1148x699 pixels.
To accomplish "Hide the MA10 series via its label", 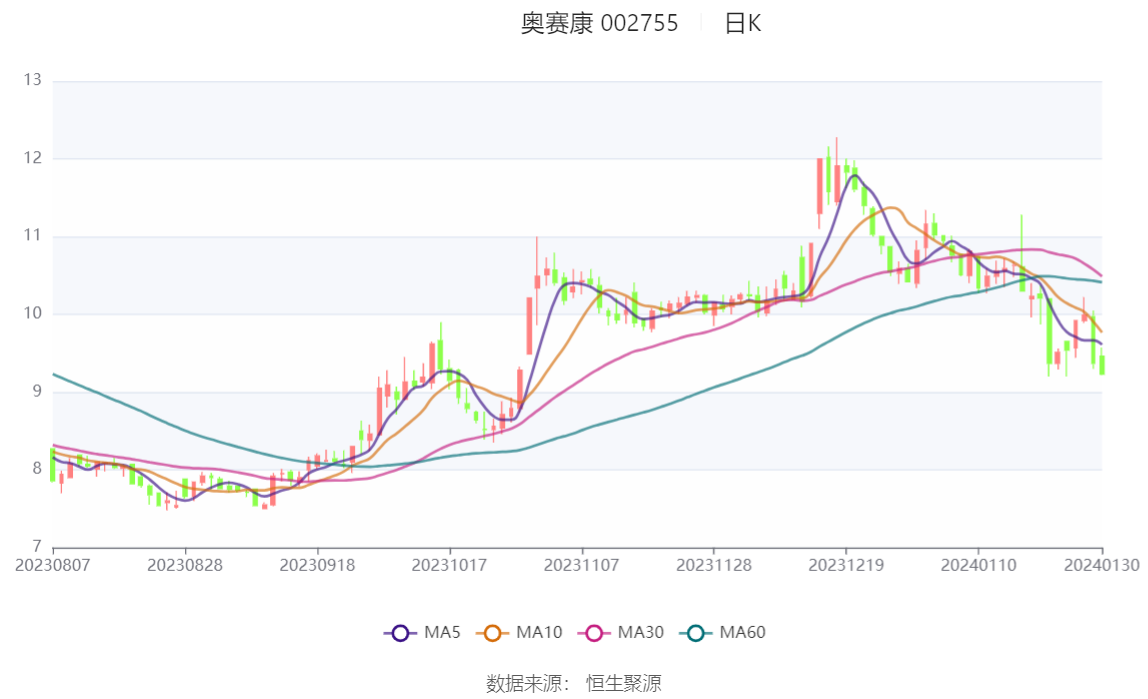I will 539,633.
